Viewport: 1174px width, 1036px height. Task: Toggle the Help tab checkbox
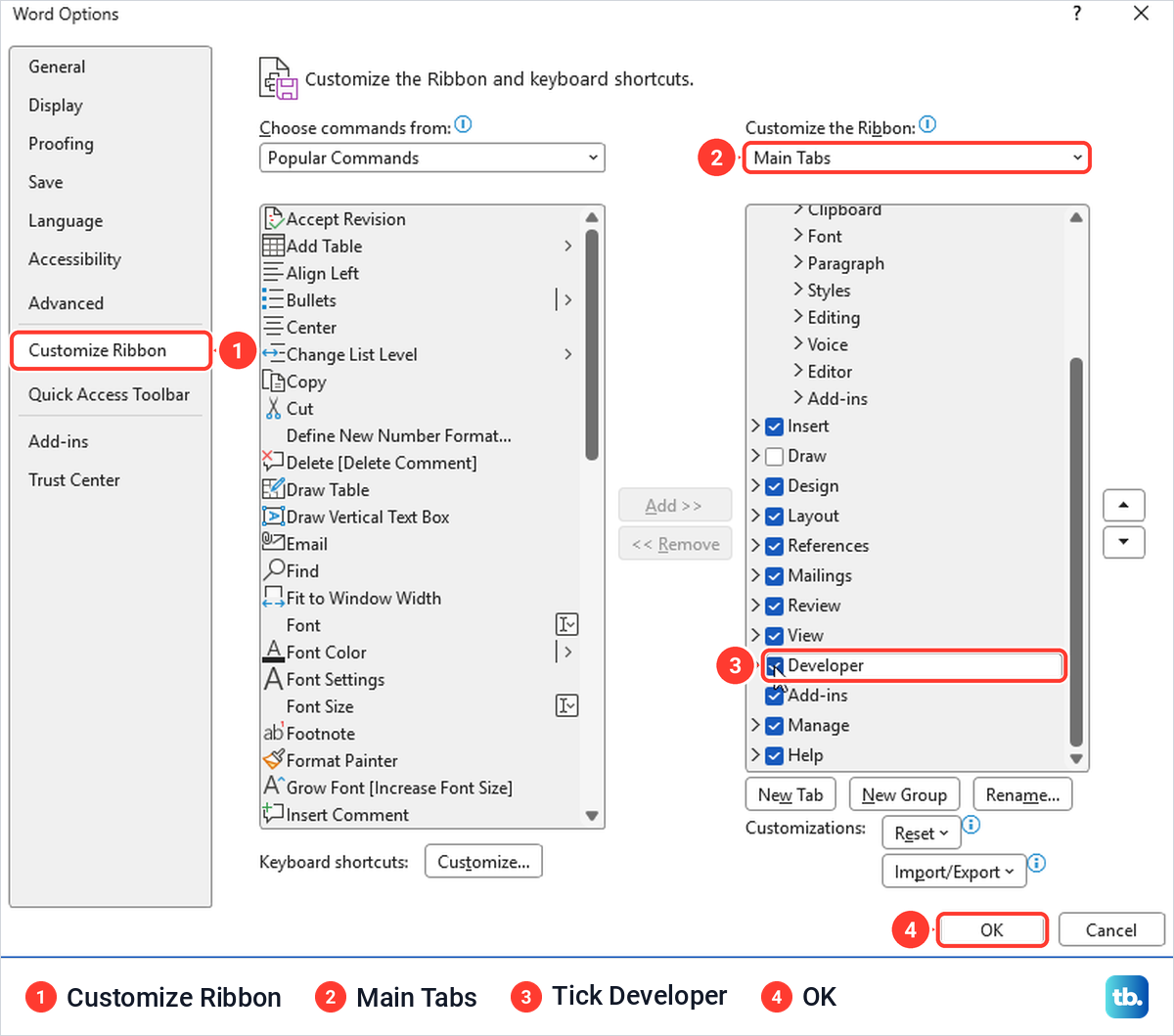click(774, 756)
